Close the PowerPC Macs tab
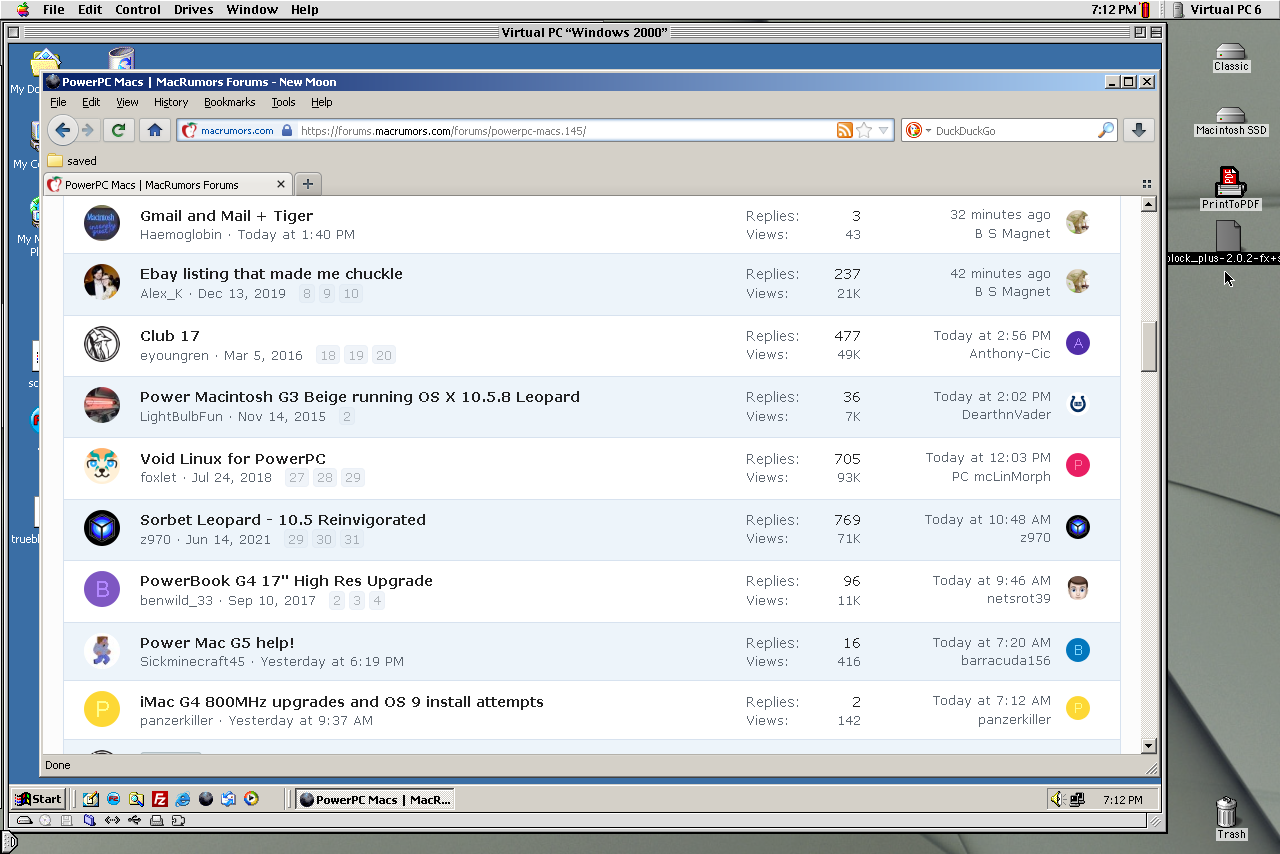The image size is (1280, 854). click(281, 184)
